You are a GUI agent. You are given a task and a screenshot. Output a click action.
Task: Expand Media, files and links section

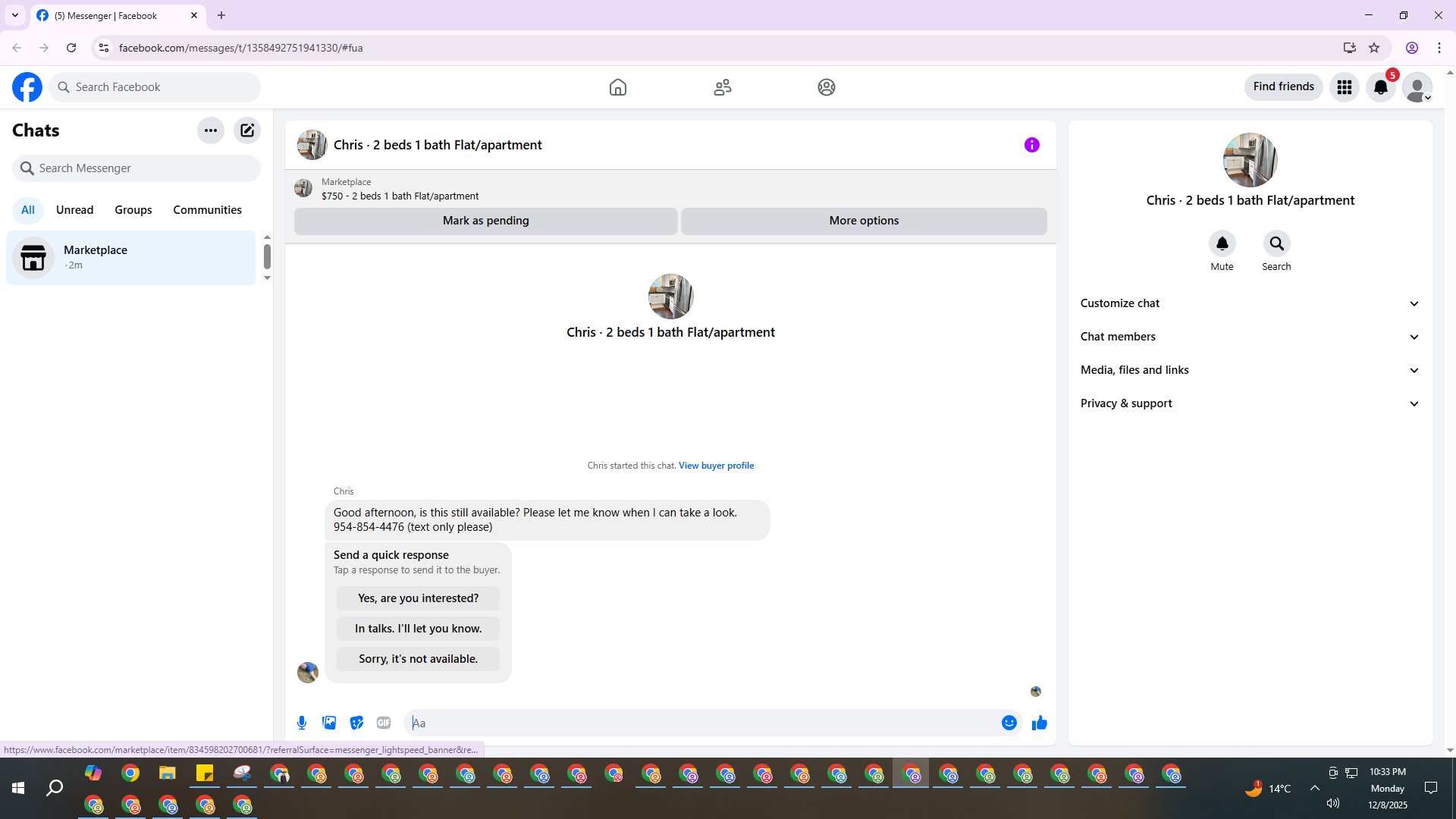click(x=1250, y=370)
